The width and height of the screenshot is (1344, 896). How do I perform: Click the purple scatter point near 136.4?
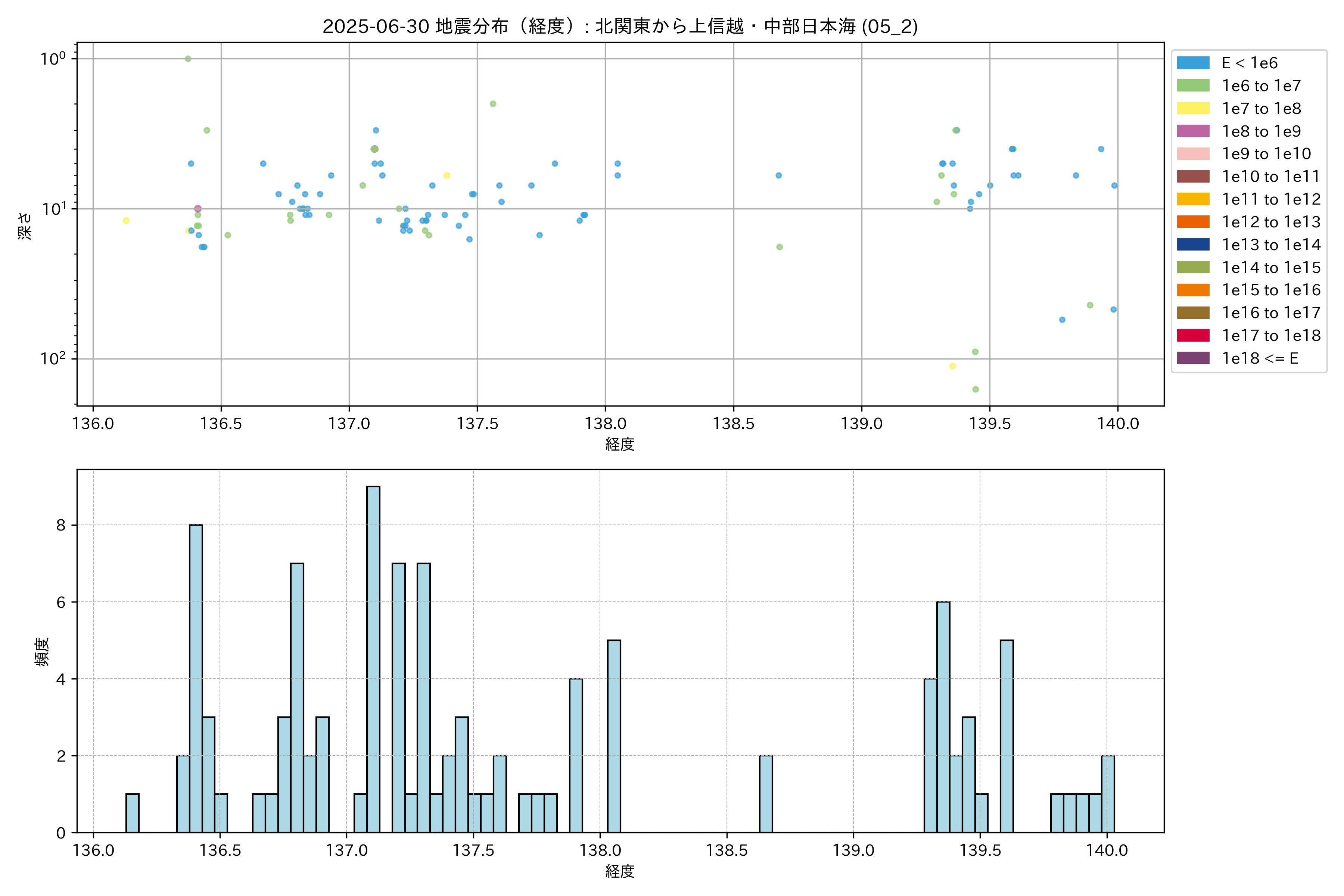click(198, 209)
